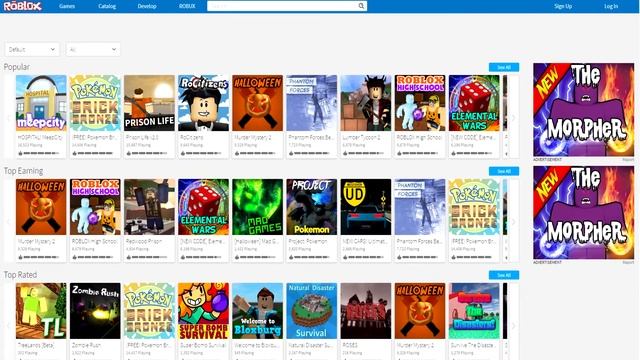Click See All for Top Earning section

tap(504, 171)
